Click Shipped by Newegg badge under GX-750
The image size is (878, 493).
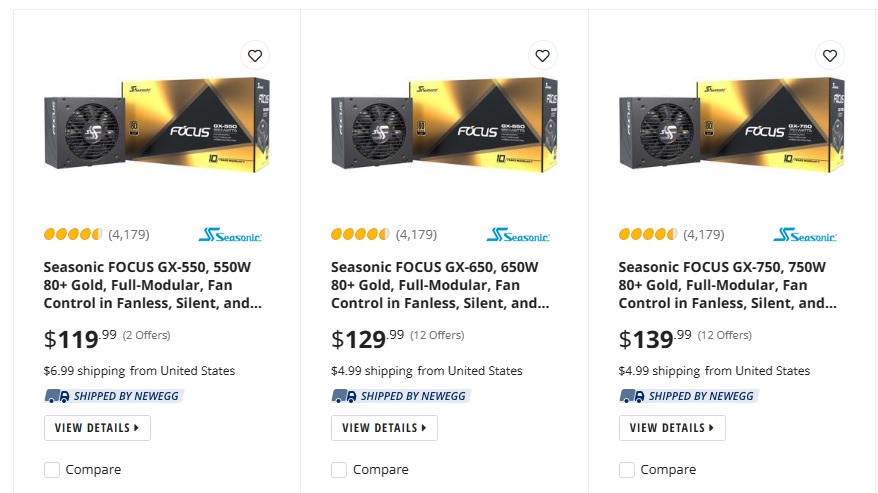(x=689, y=396)
